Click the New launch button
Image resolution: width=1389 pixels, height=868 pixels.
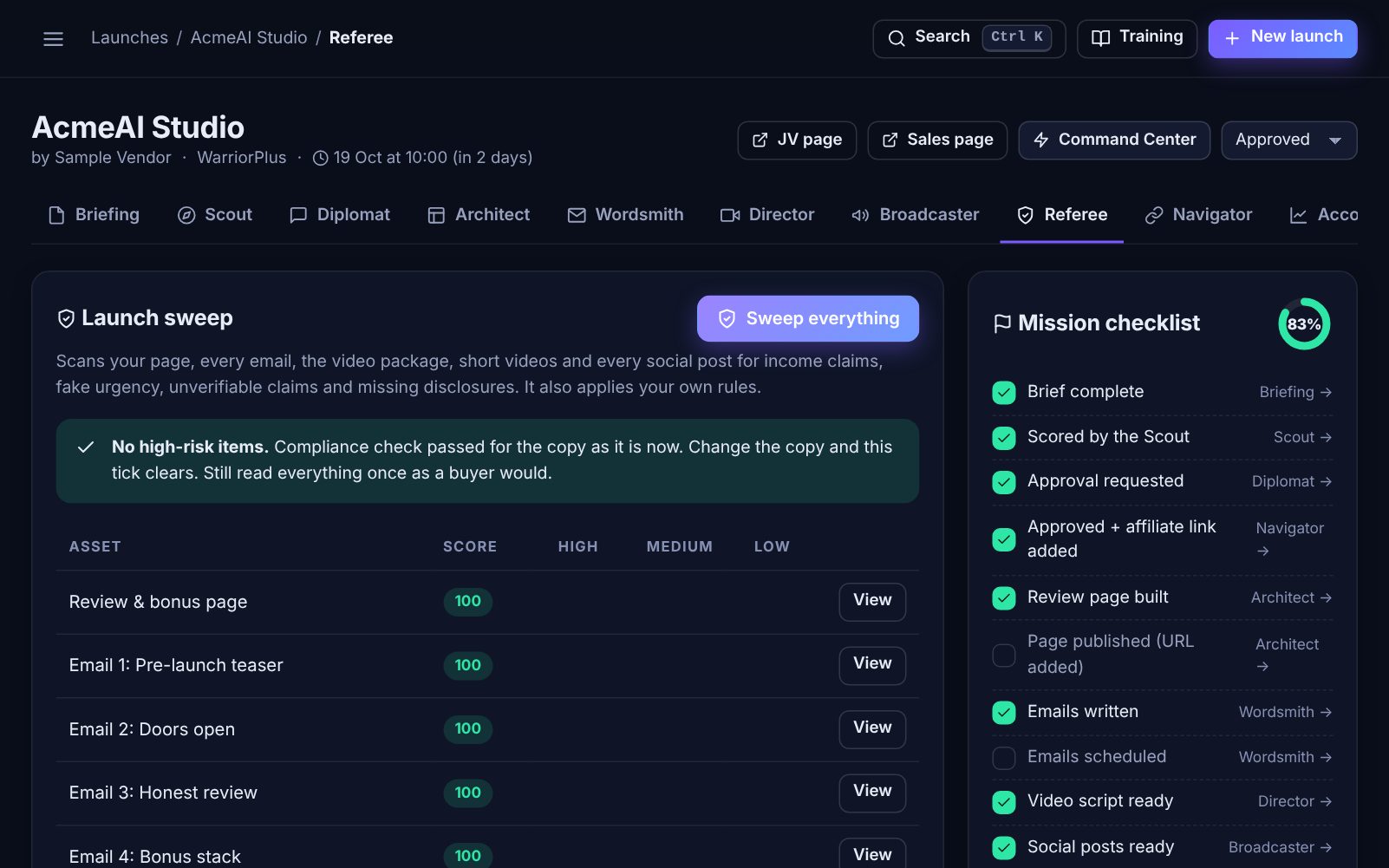[x=1283, y=39]
